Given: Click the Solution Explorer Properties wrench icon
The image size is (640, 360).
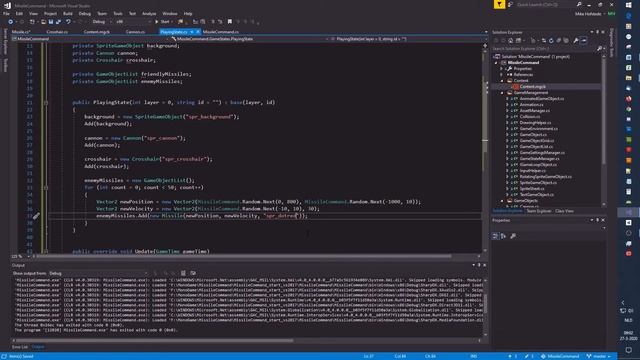Looking at the screenshot, I should tap(576, 40).
